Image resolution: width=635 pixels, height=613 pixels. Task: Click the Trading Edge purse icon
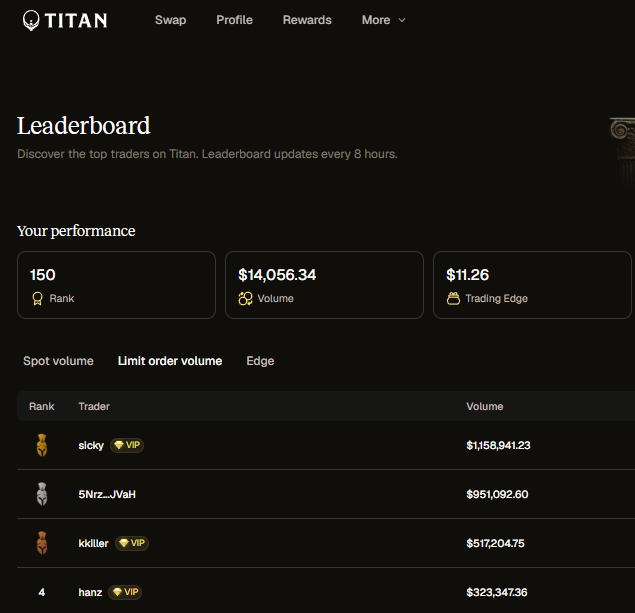pos(453,299)
